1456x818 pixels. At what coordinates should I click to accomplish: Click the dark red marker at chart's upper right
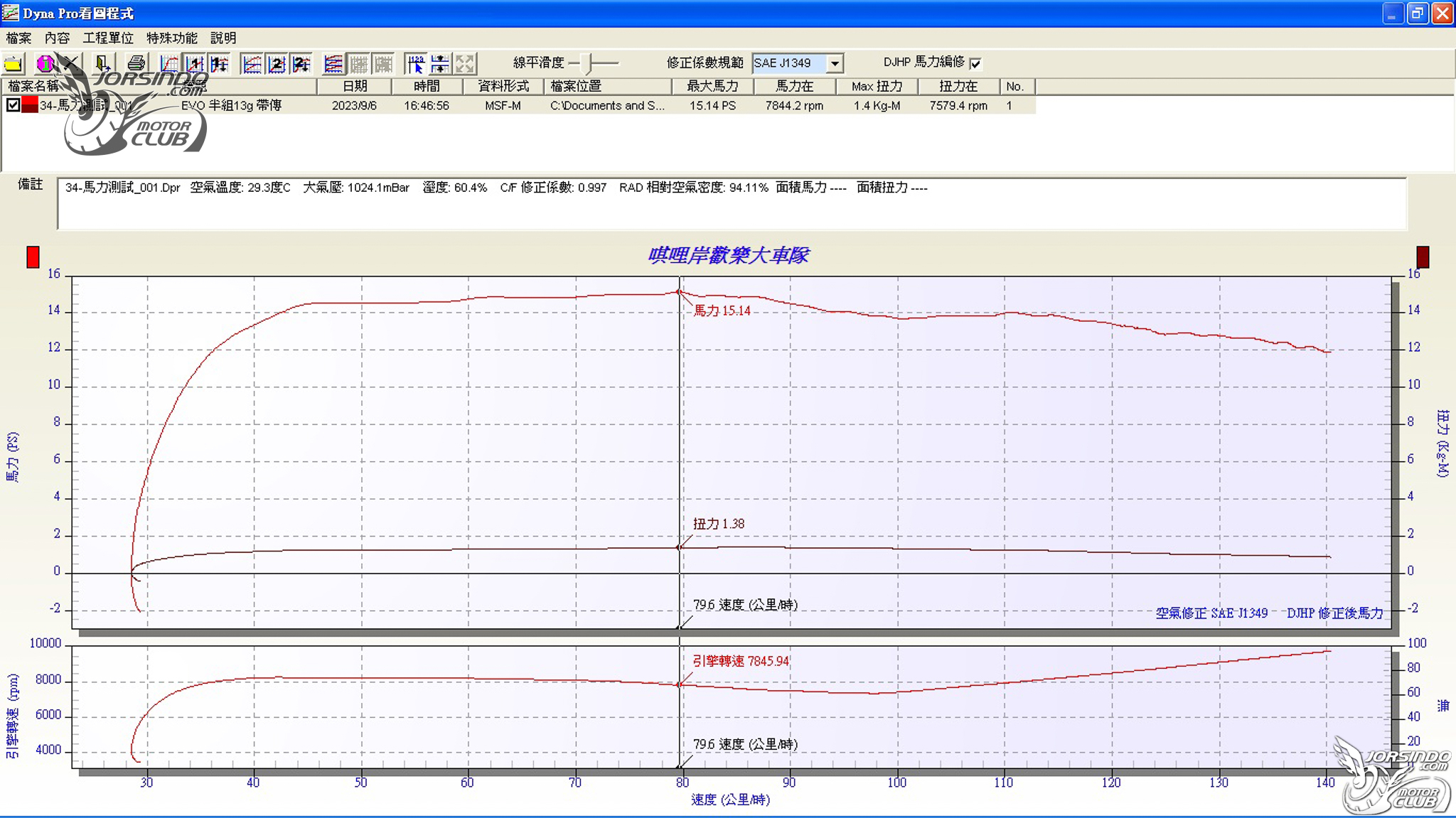click(x=1423, y=257)
